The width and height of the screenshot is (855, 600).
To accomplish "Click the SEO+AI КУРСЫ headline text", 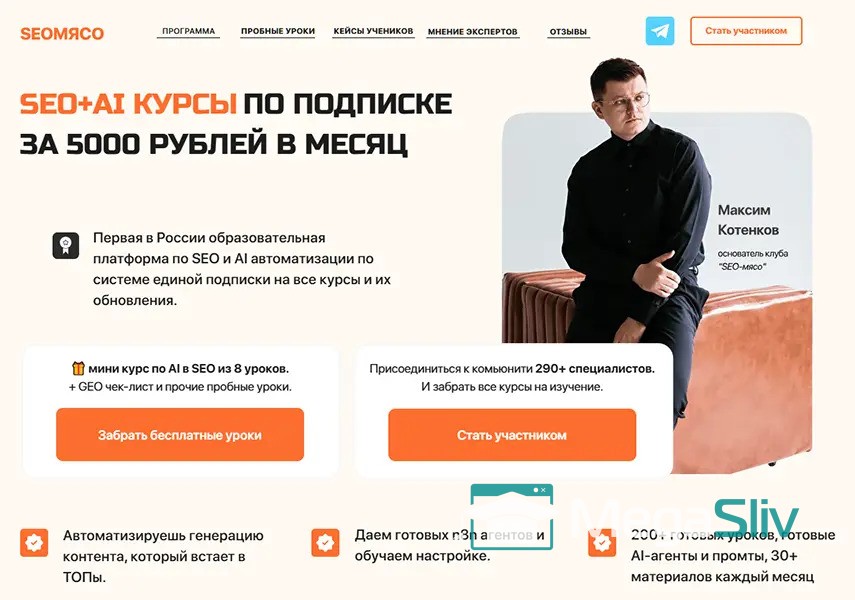I will 128,104.
